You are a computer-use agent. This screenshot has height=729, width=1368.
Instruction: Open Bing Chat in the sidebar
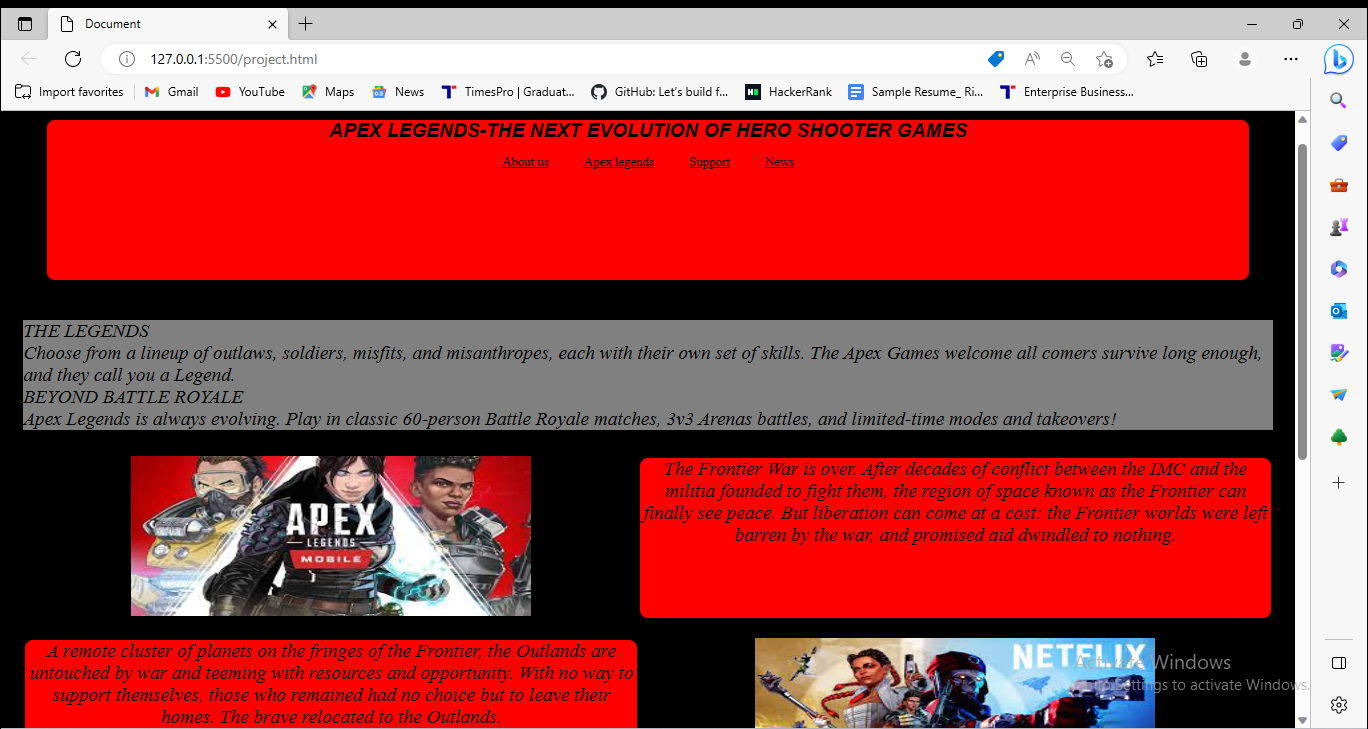pos(1338,59)
